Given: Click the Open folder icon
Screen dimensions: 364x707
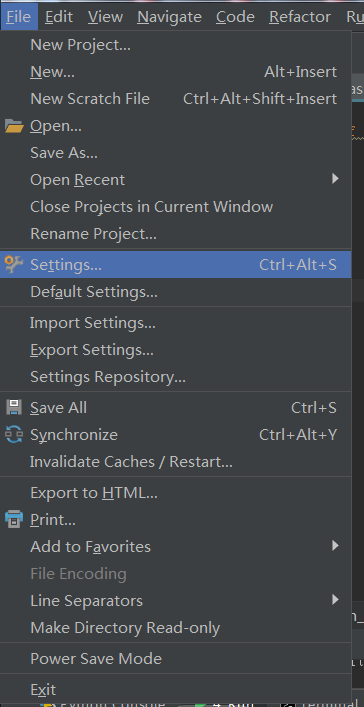Looking at the screenshot, I should pos(14,126).
